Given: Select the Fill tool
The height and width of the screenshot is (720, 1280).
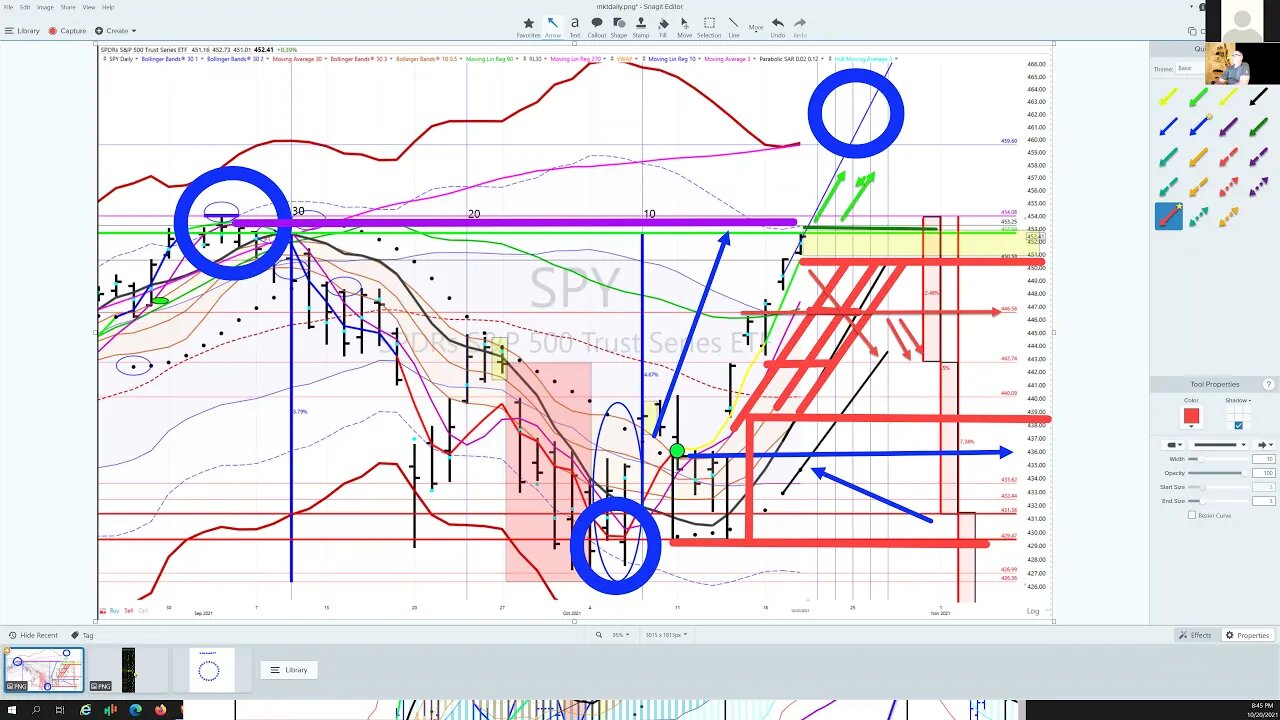Looking at the screenshot, I should (x=663, y=26).
